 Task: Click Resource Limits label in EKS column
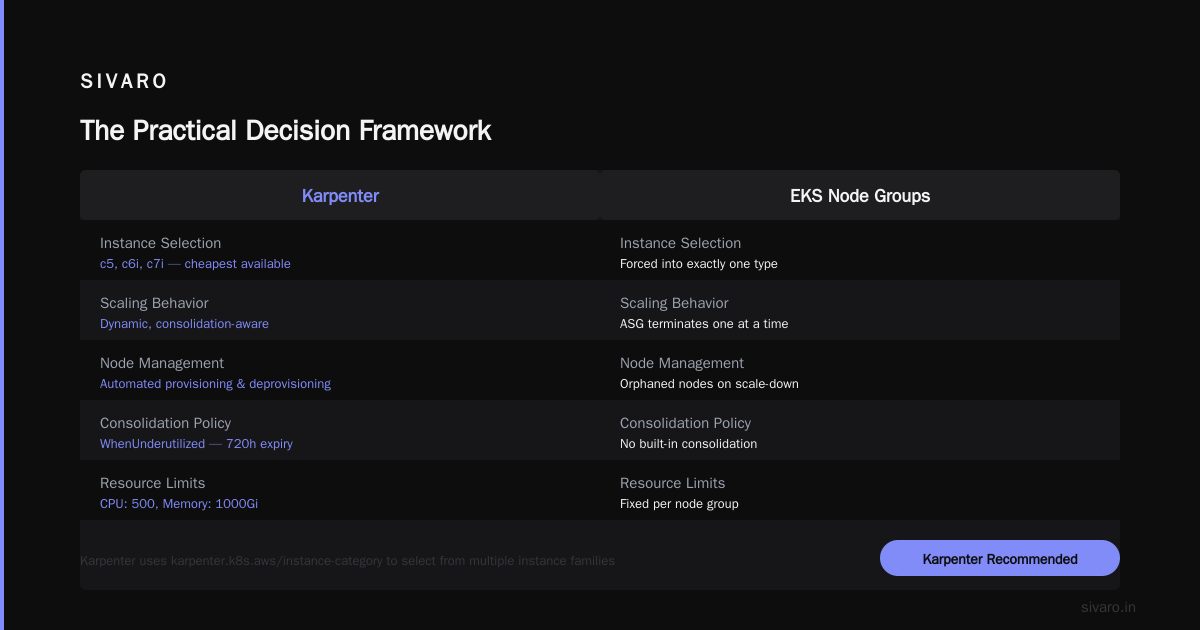click(x=672, y=483)
